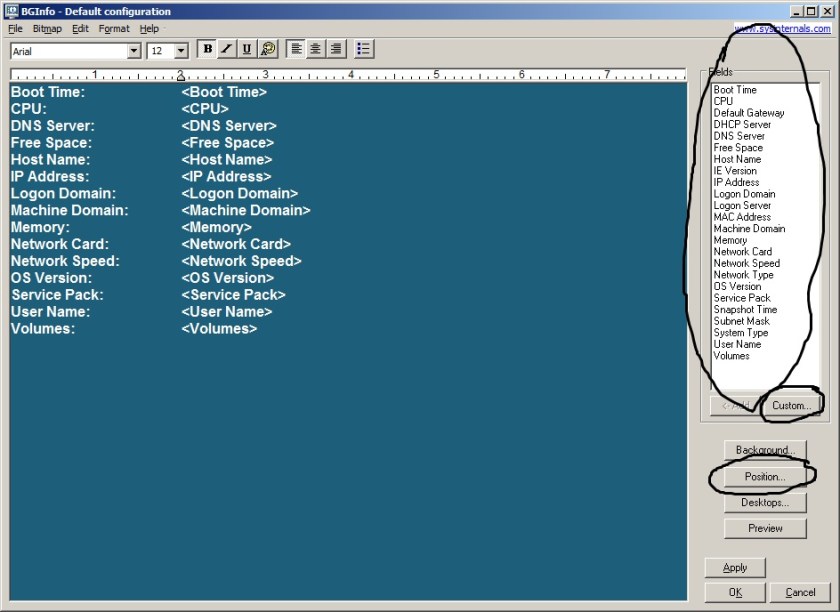Toggle bold text formatting
The width and height of the screenshot is (840, 612).
click(208, 49)
